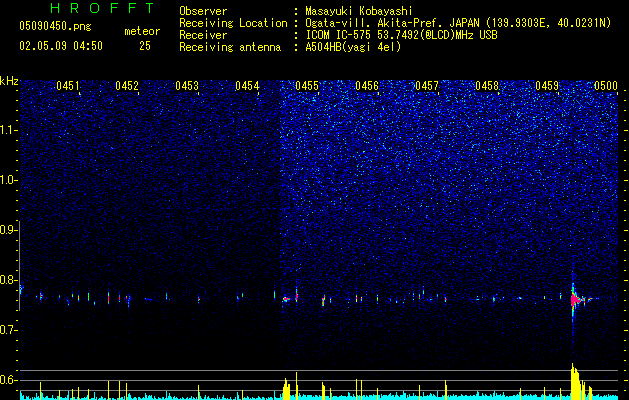Click the 0456 time marker

[x=367, y=86]
